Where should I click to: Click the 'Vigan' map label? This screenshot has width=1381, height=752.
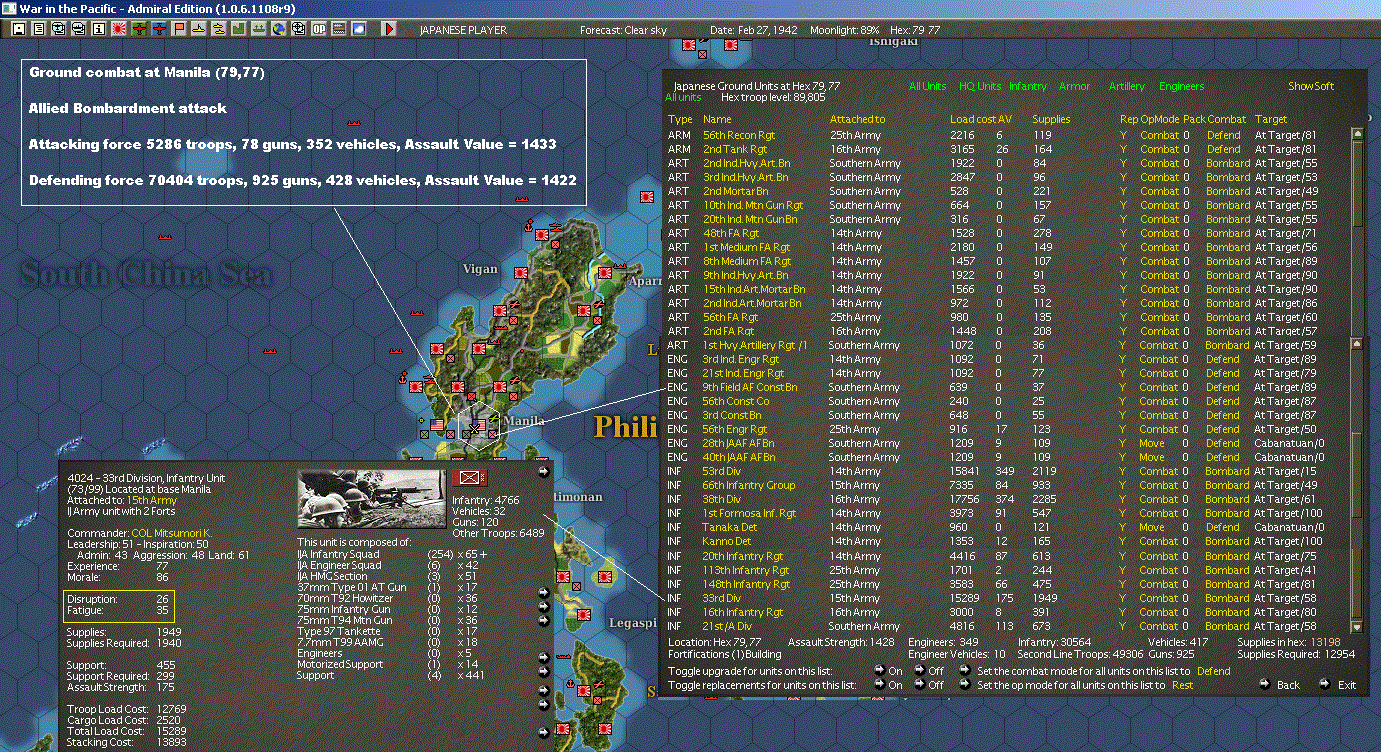tap(480, 268)
